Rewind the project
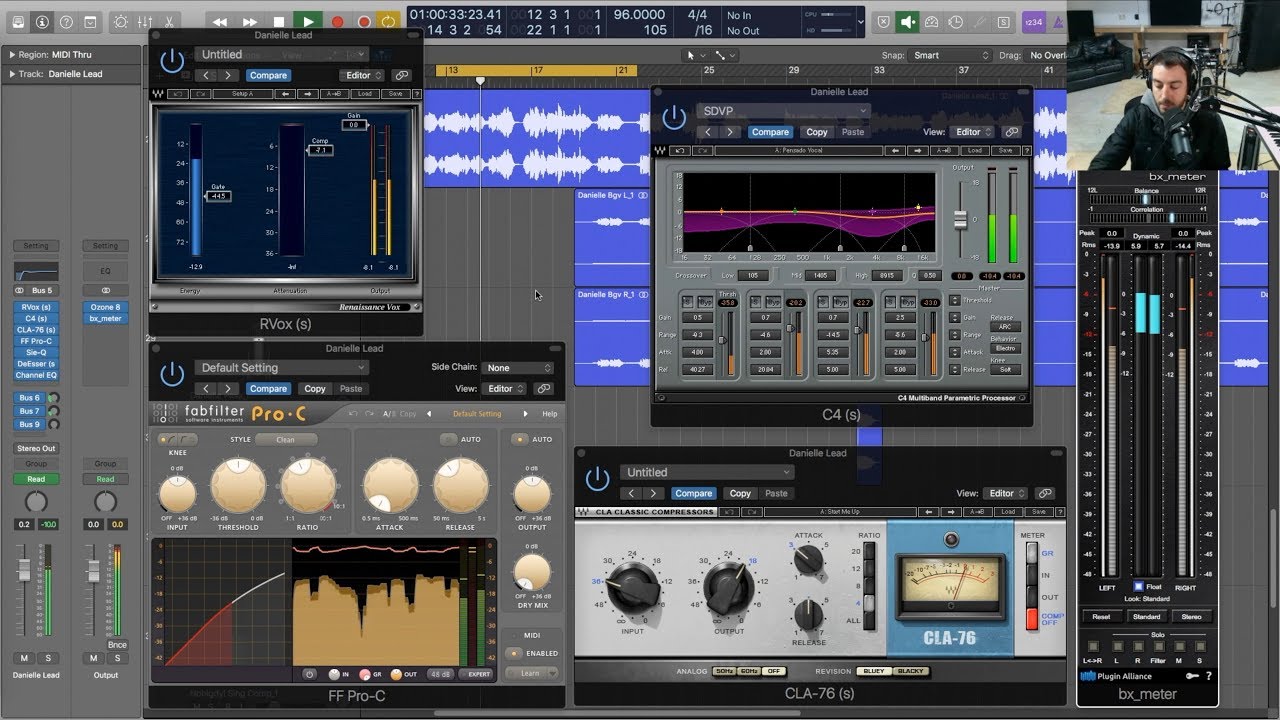Viewport: 1280px width, 720px height. pyautogui.click(x=220, y=21)
